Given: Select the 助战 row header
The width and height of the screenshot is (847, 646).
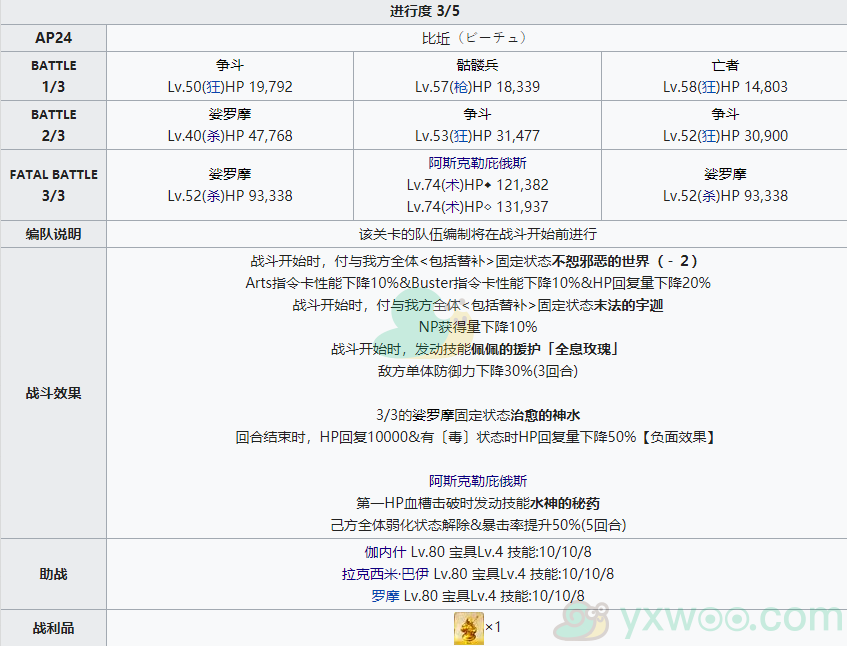Looking at the screenshot, I should point(53,574).
